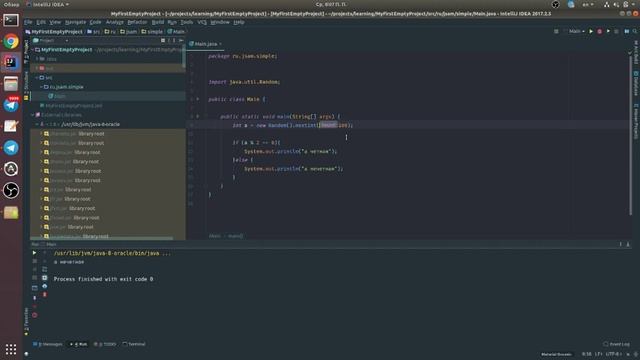Viewport: 640px width, 360px height.
Task: Open Terminal from Ubuntu dock
Action: click(x=11, y=20)
